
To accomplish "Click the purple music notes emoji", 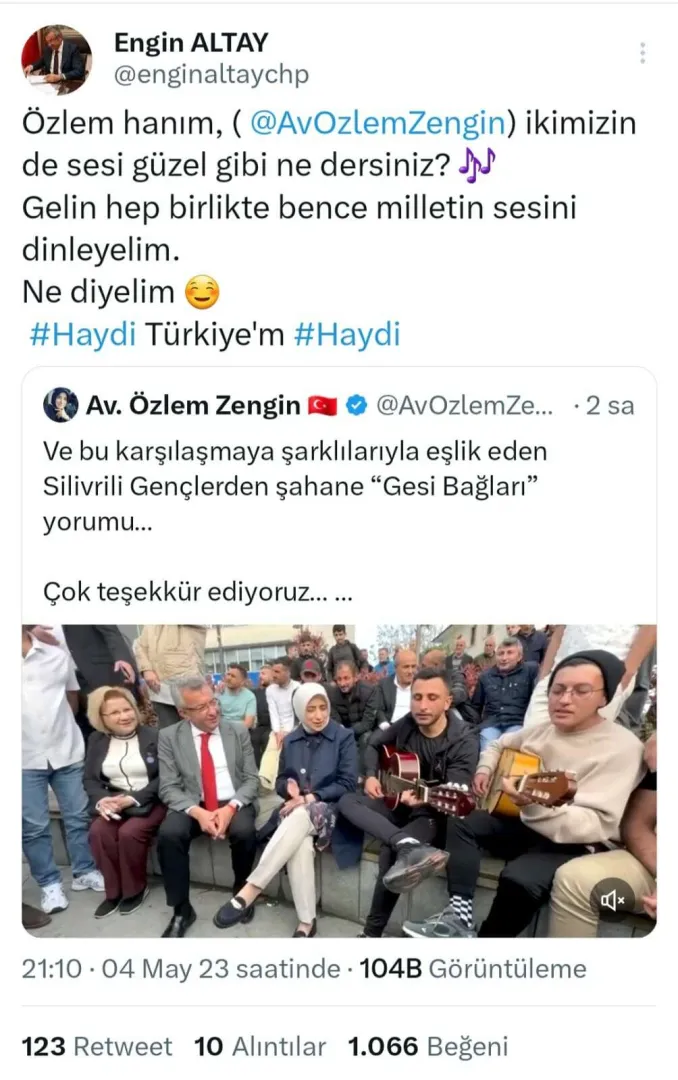I will coord(477,165).
